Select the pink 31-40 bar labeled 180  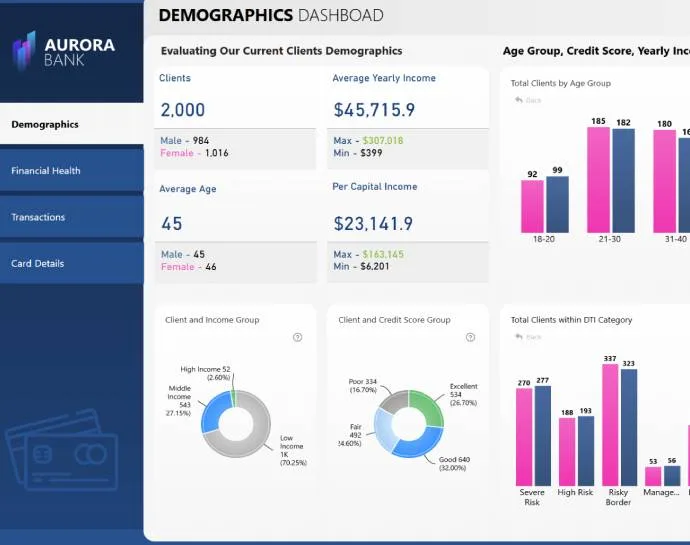pos(664,181)
